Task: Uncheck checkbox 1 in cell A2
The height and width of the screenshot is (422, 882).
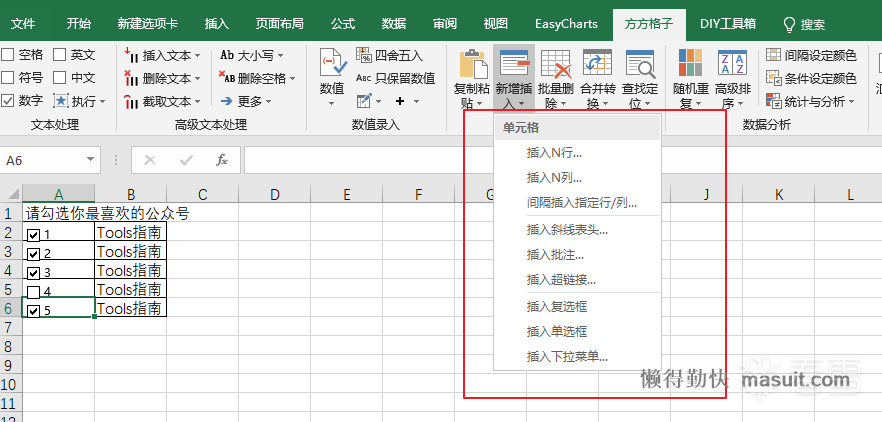Action: 34,235
